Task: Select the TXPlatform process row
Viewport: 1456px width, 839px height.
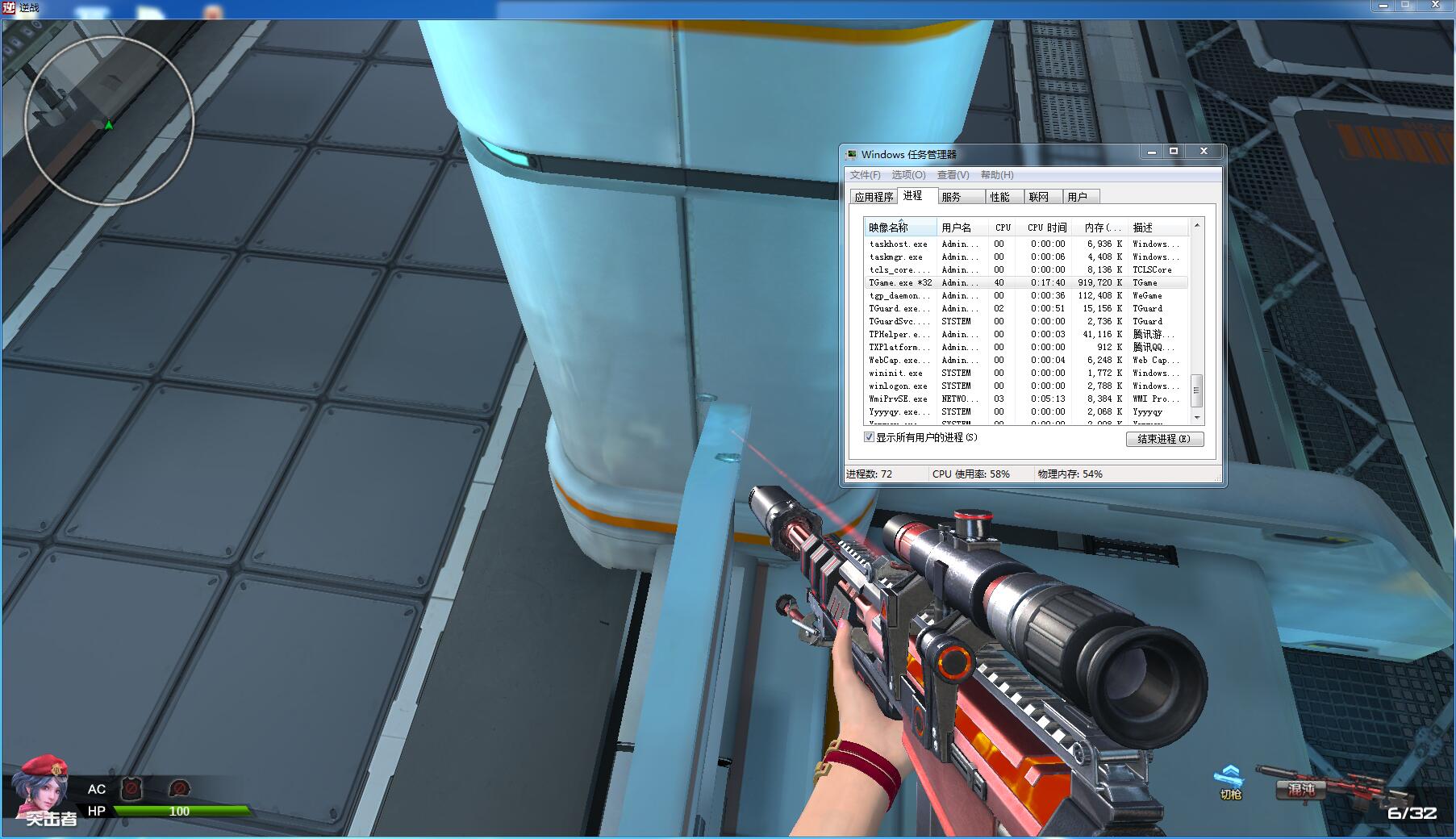Action: [1025, 347]
